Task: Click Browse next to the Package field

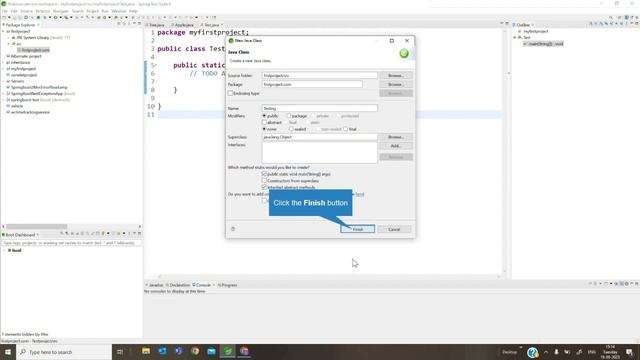Action: [x=396, y=84]
